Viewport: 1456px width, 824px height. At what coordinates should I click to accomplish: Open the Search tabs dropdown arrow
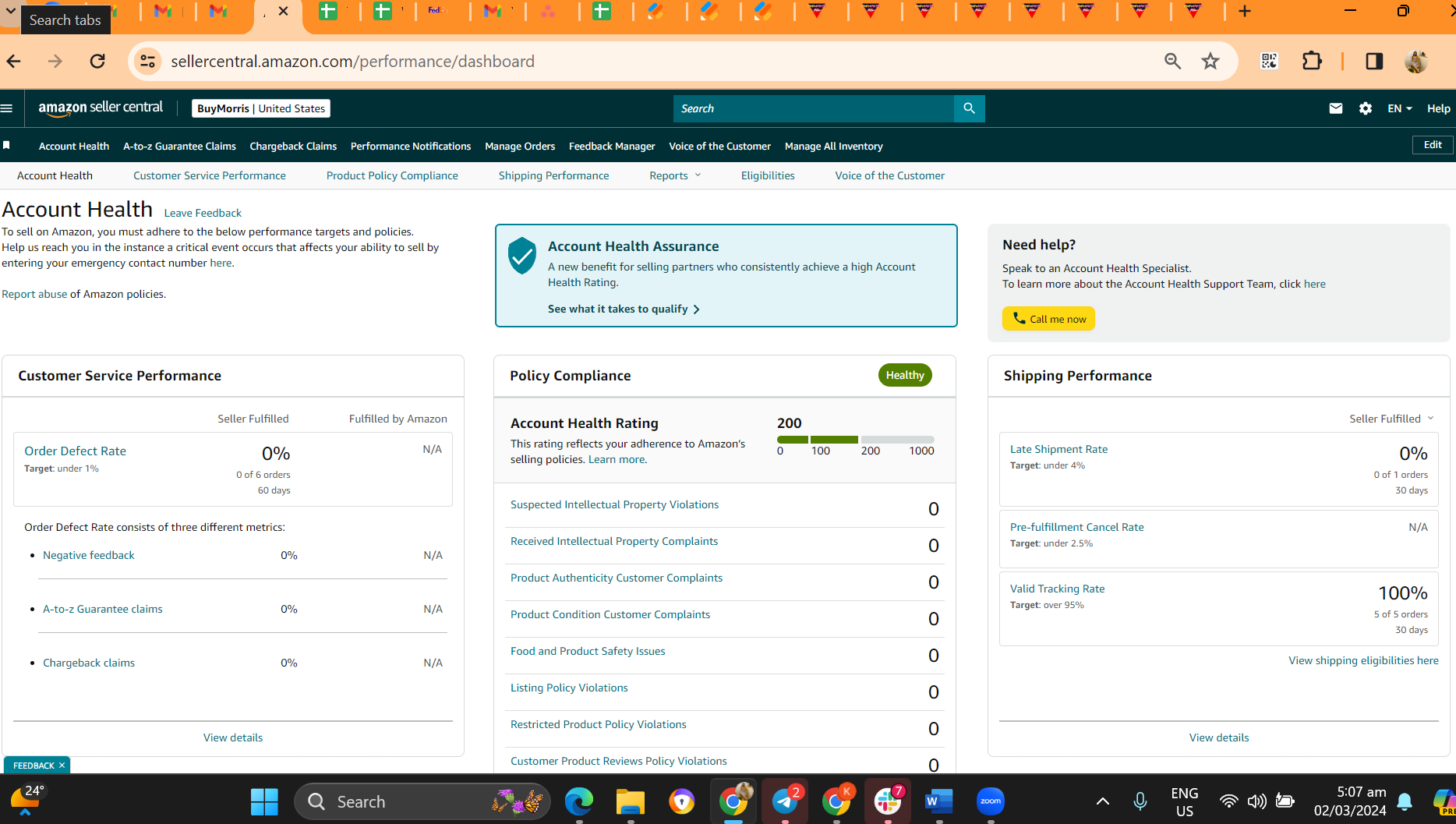tap(11, 11)
